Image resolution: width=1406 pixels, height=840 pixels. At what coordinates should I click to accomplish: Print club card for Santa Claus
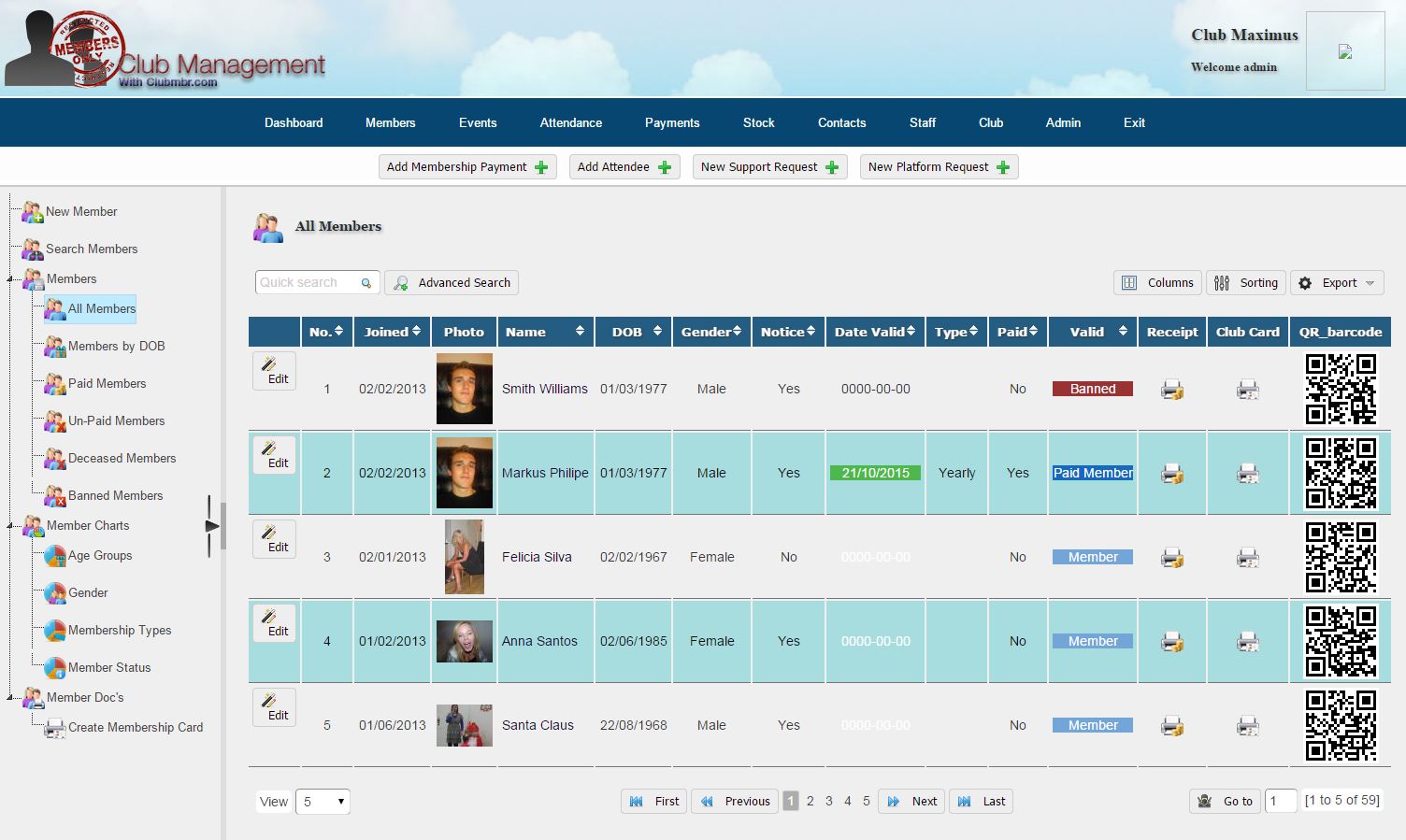(1248, 726)
